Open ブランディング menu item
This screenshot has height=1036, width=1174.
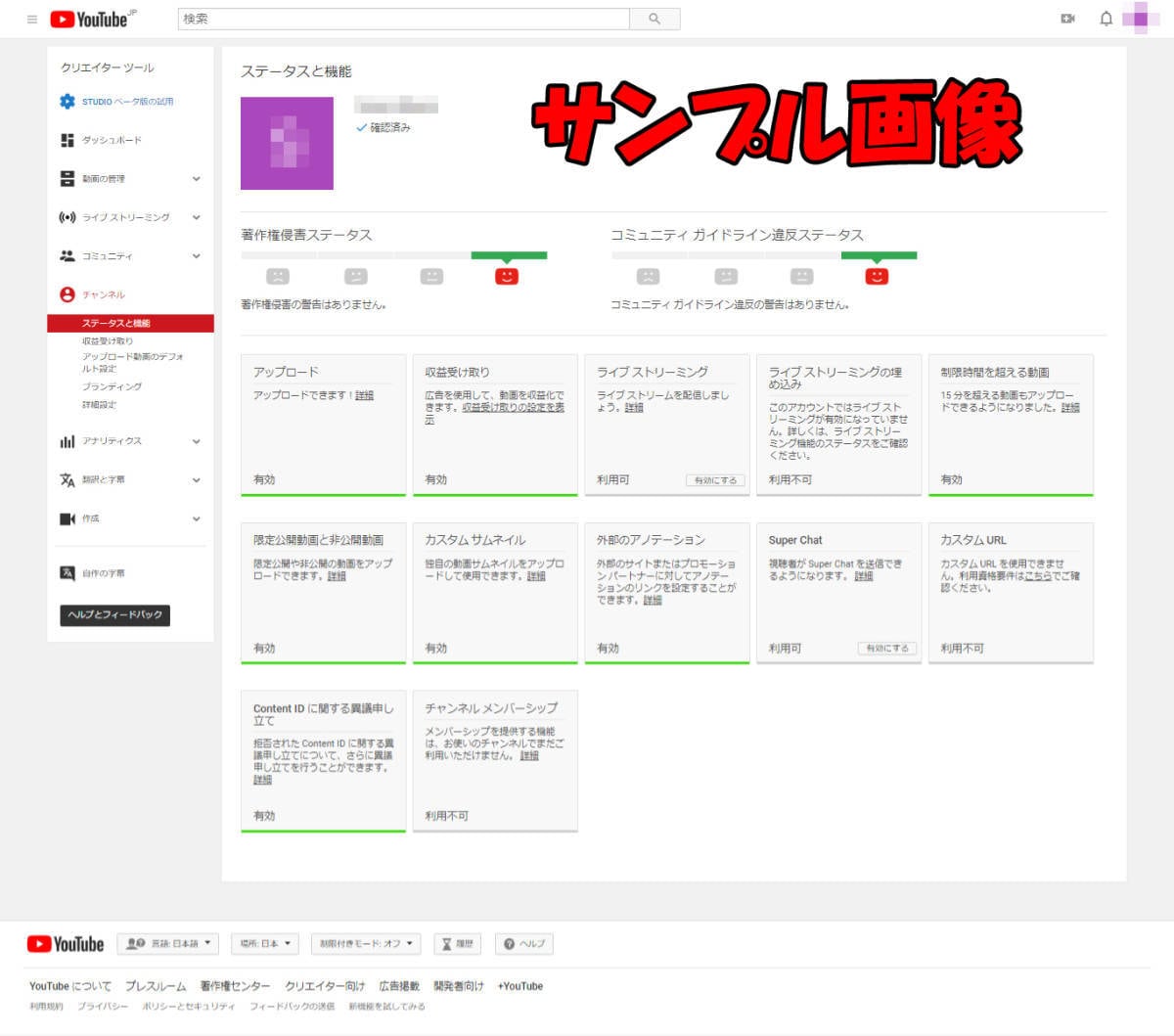pos(112,386)
